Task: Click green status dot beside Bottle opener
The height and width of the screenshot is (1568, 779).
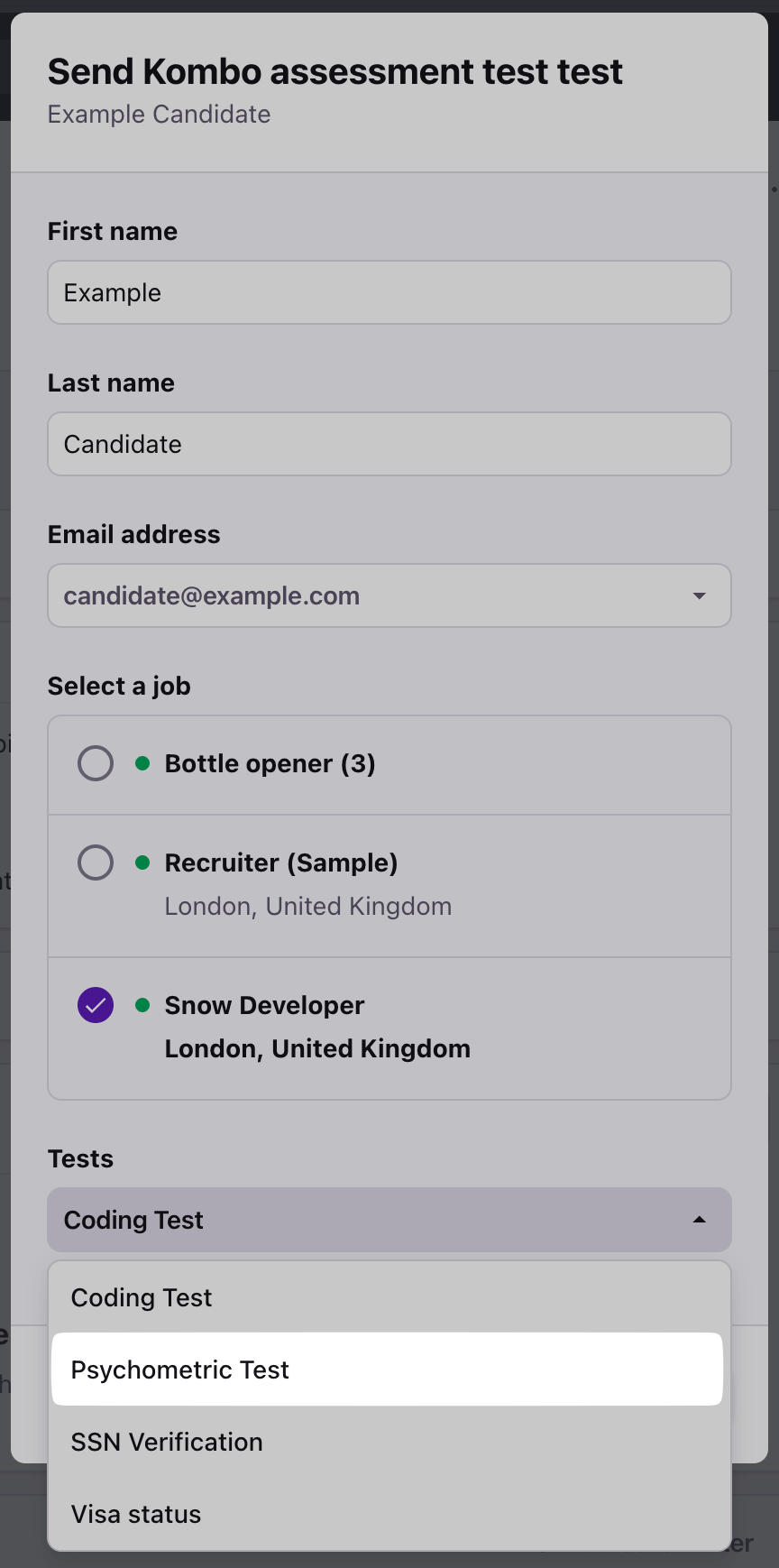Action: click(x=142, y=763)
